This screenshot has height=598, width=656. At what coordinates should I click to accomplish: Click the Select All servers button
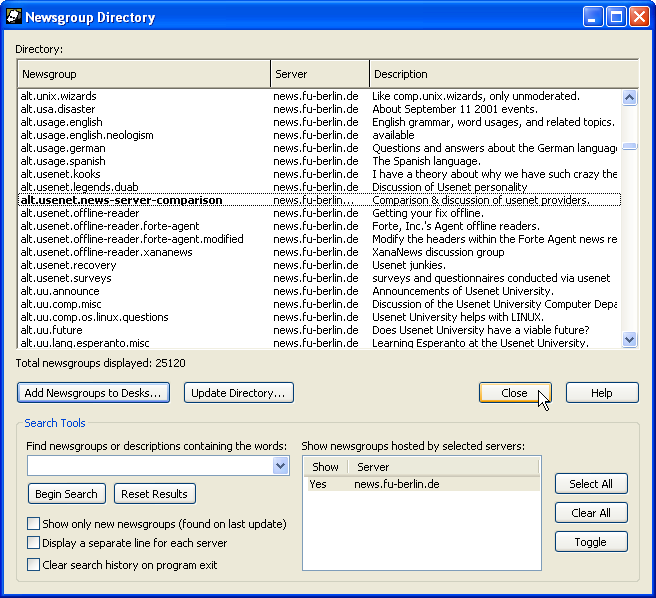pyautogui.click(x=591, y=484)
